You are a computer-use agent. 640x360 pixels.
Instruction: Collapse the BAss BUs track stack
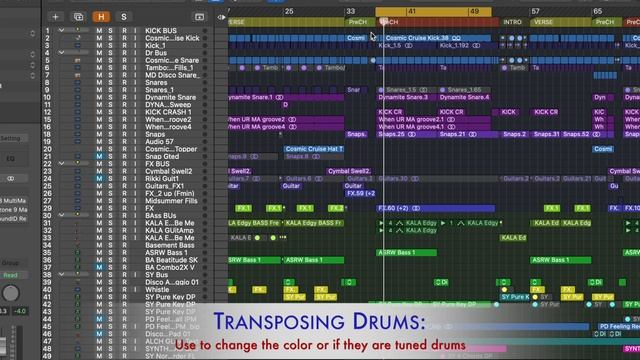pos(61,215)
